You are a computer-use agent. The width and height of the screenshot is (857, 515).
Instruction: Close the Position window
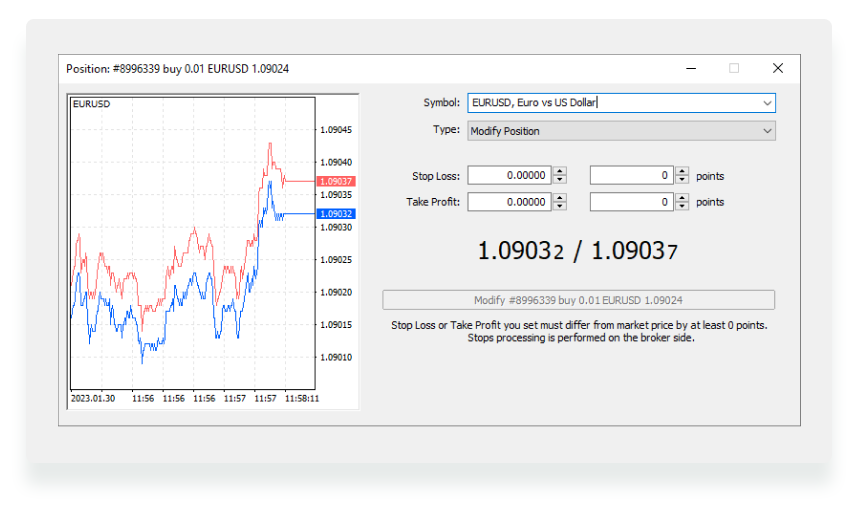pyautogui.click(x=778, y=68)
